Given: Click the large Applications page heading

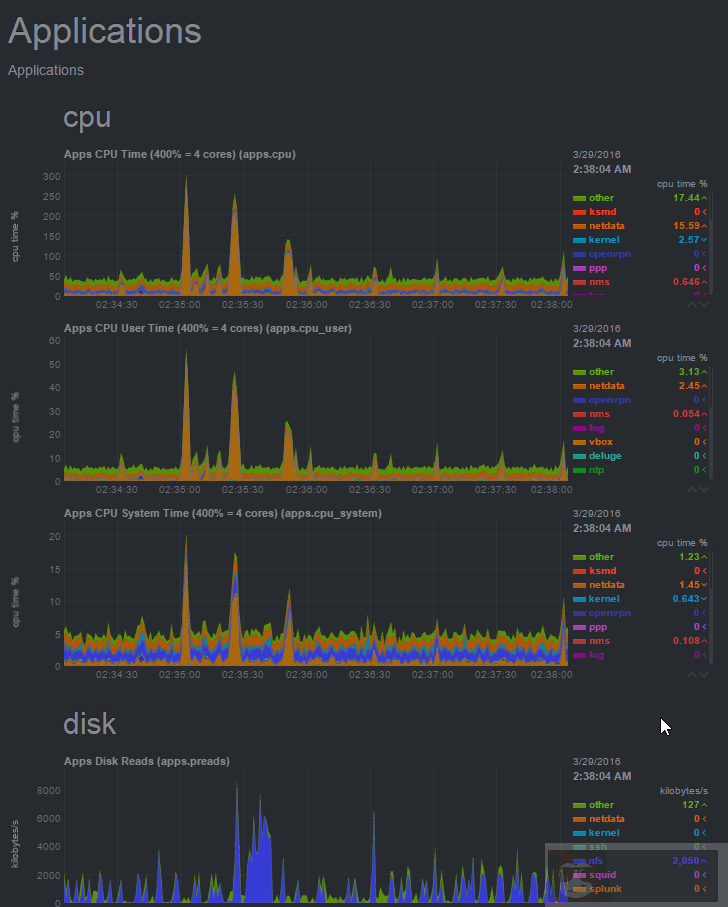Looking at the screenshot, I should point(104,31).
